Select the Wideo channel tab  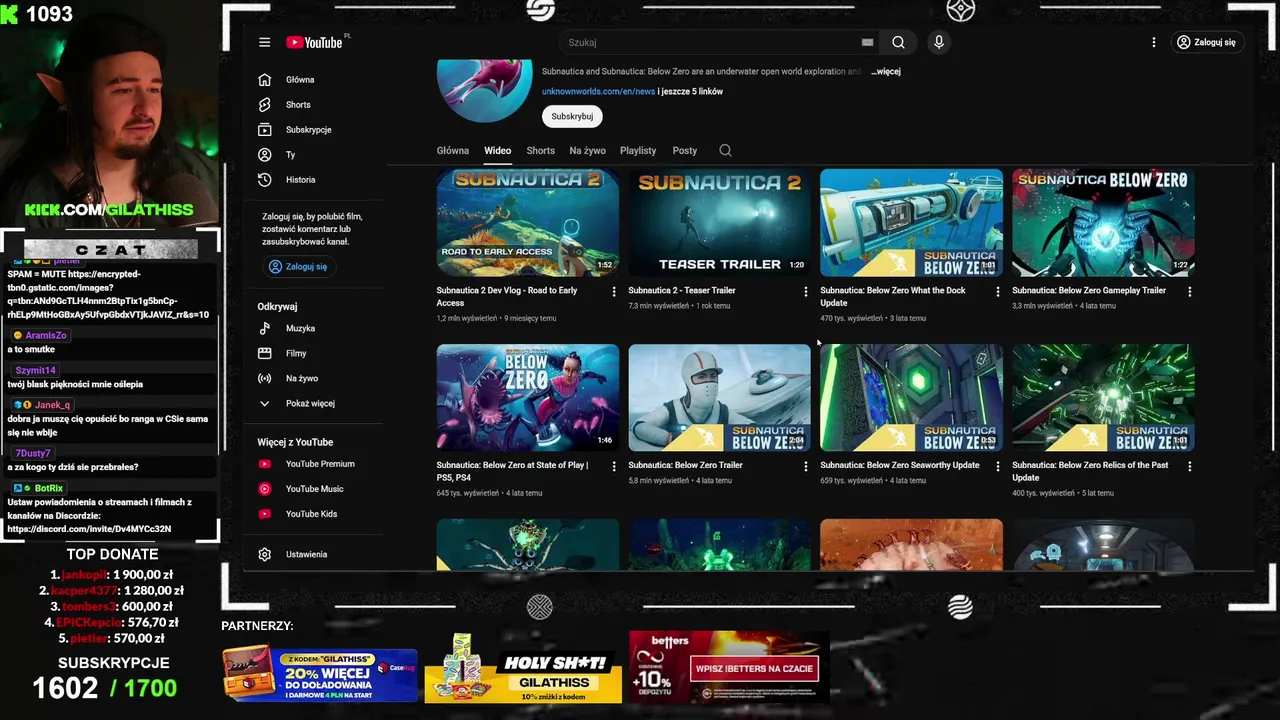click(x=497, y=150)
